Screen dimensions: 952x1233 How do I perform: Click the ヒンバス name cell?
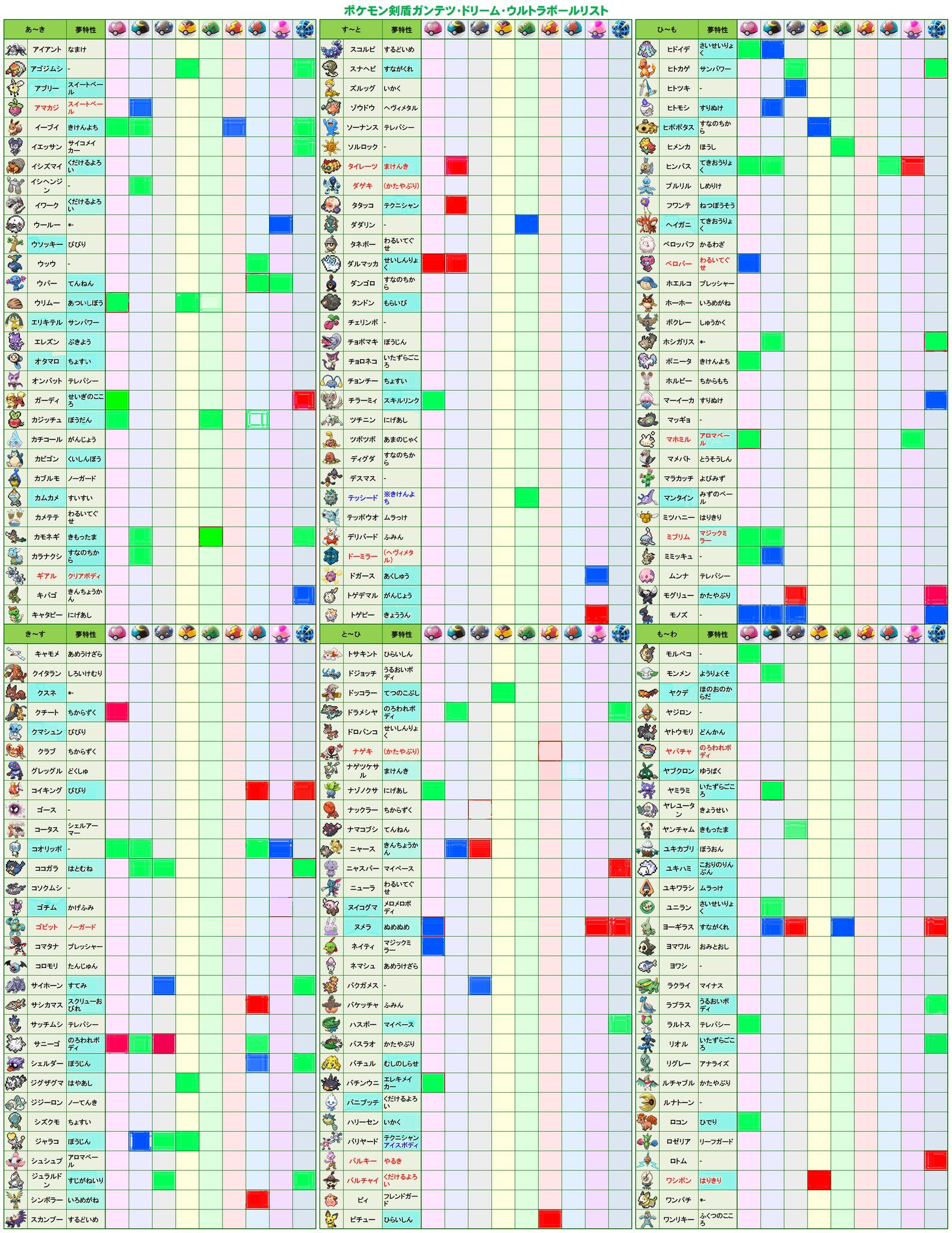click(x=678, y=166)
